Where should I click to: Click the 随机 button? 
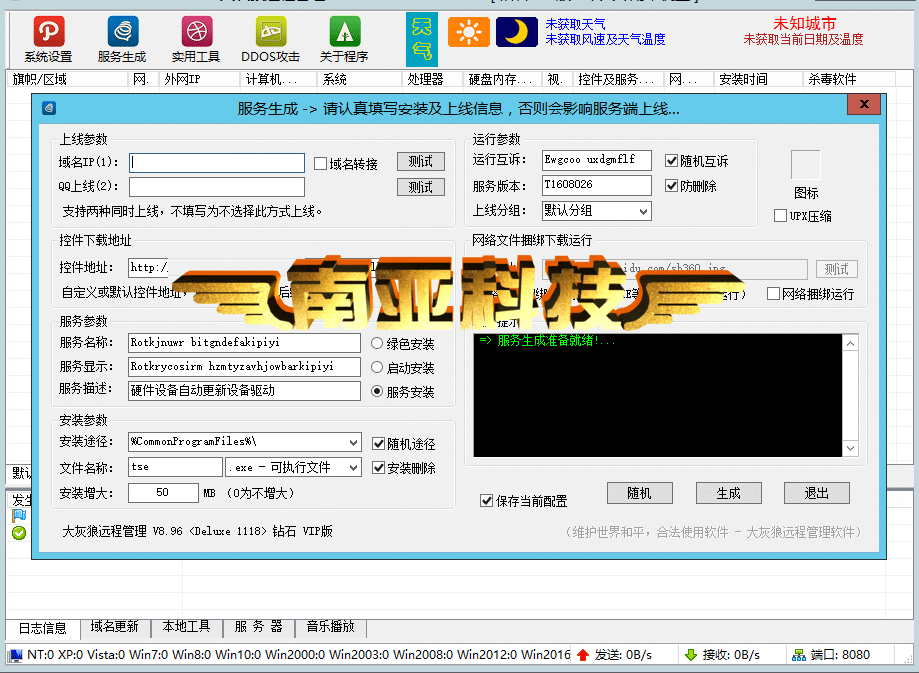[639, 493]
